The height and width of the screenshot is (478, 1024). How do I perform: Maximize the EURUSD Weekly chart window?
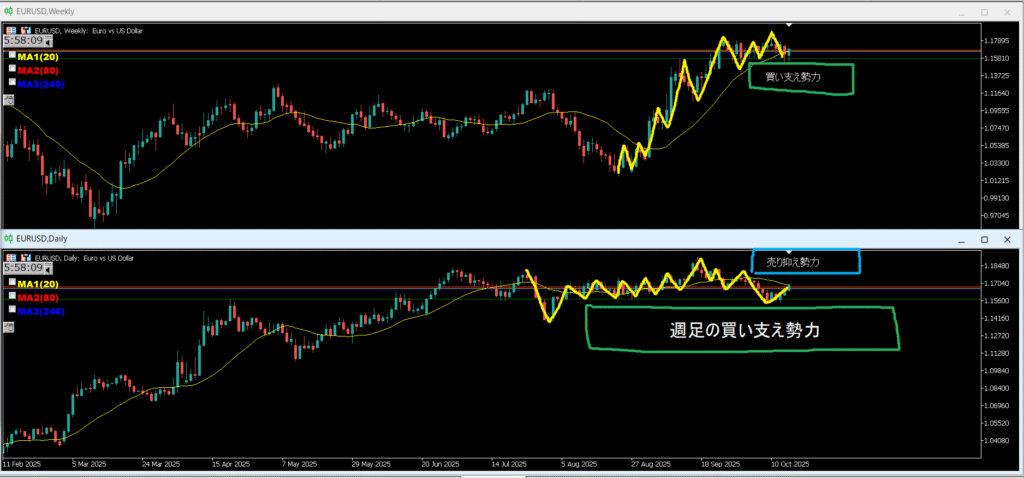pyautogui.click(x=984, y=11)
